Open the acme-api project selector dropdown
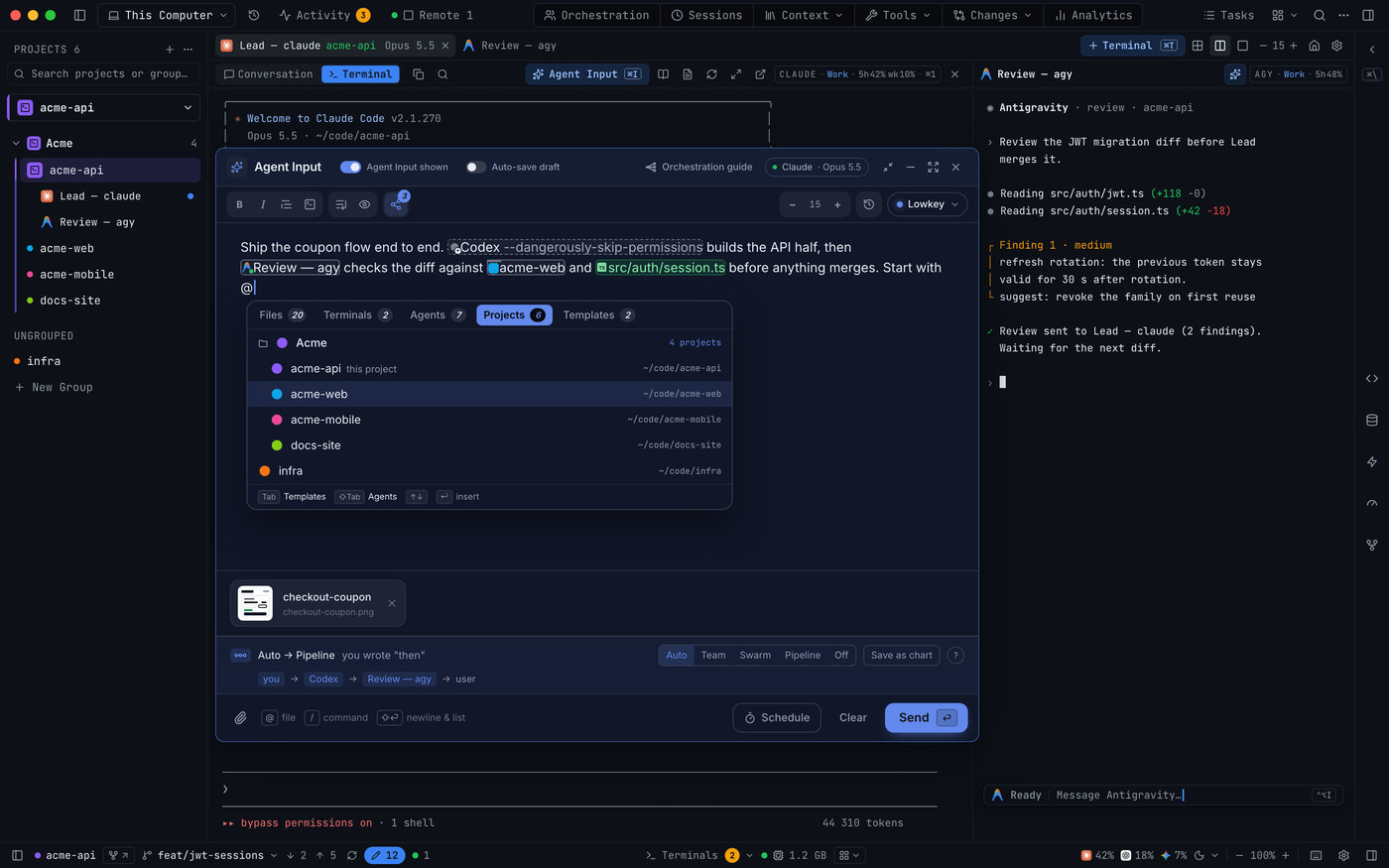This screenshot has width=1389, height=868. point(104,107)
